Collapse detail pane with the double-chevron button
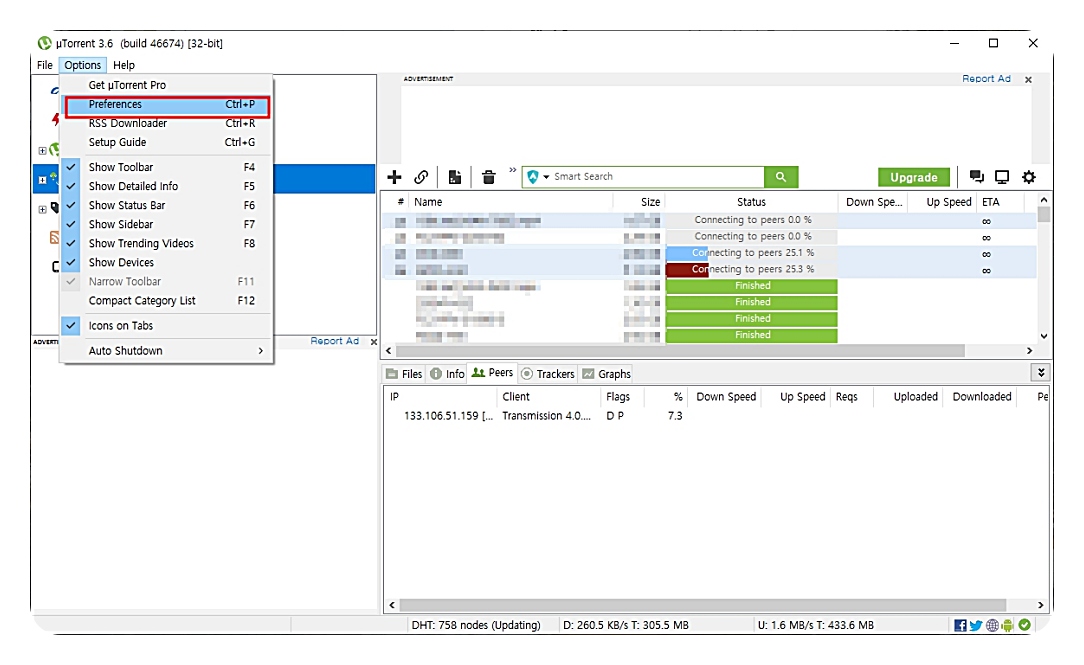 [x=1040, y=373]
